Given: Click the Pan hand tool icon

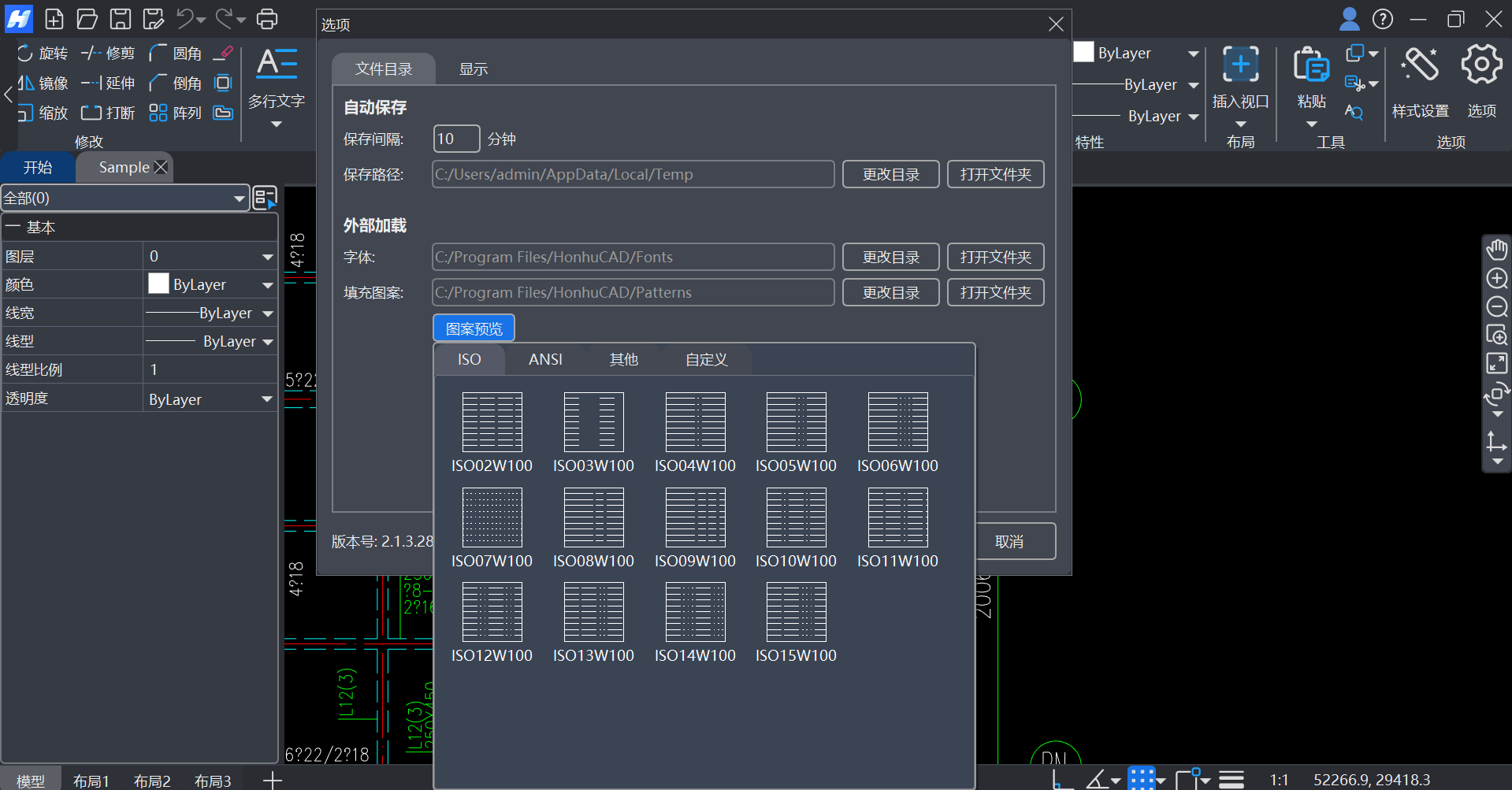Looking at the screenshot, I should pyautogui.click(x=1496, y=250).
